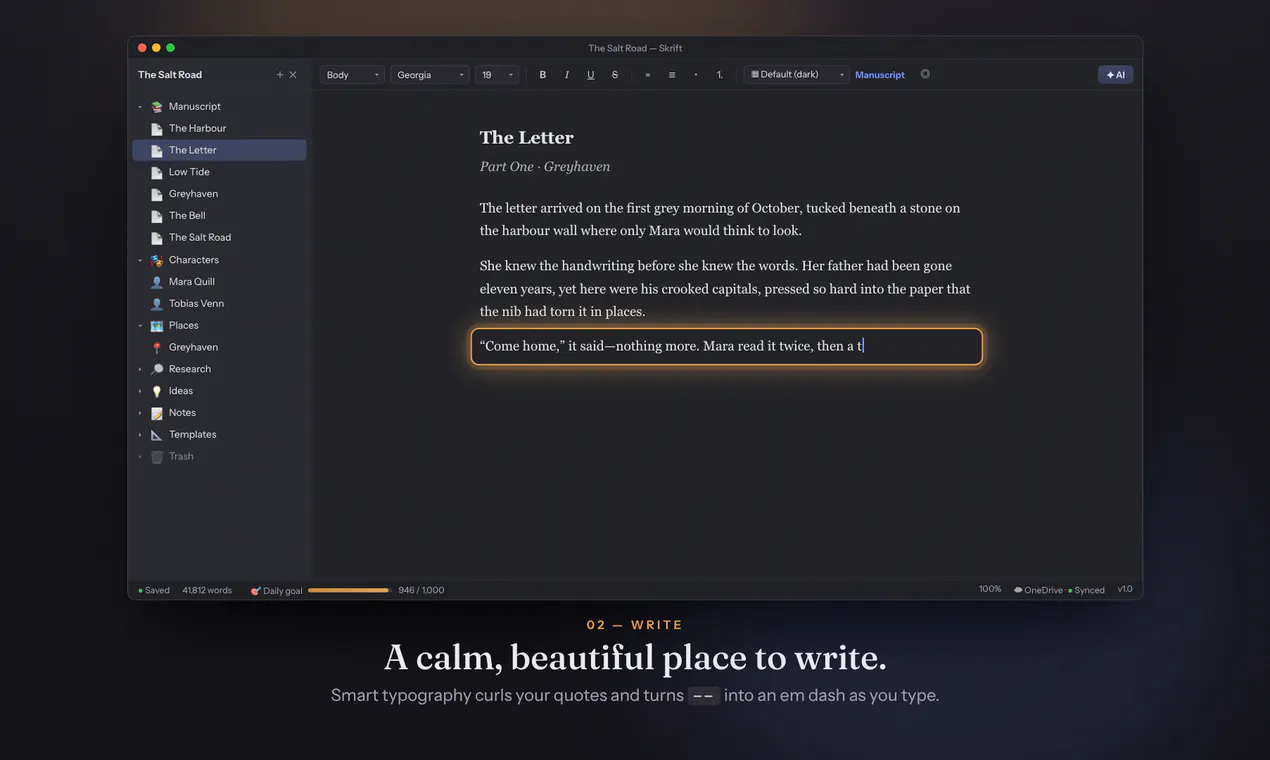Click the OneDrive cloud icon in status bar
The image size is (1270, 760).
point(1018,590)
